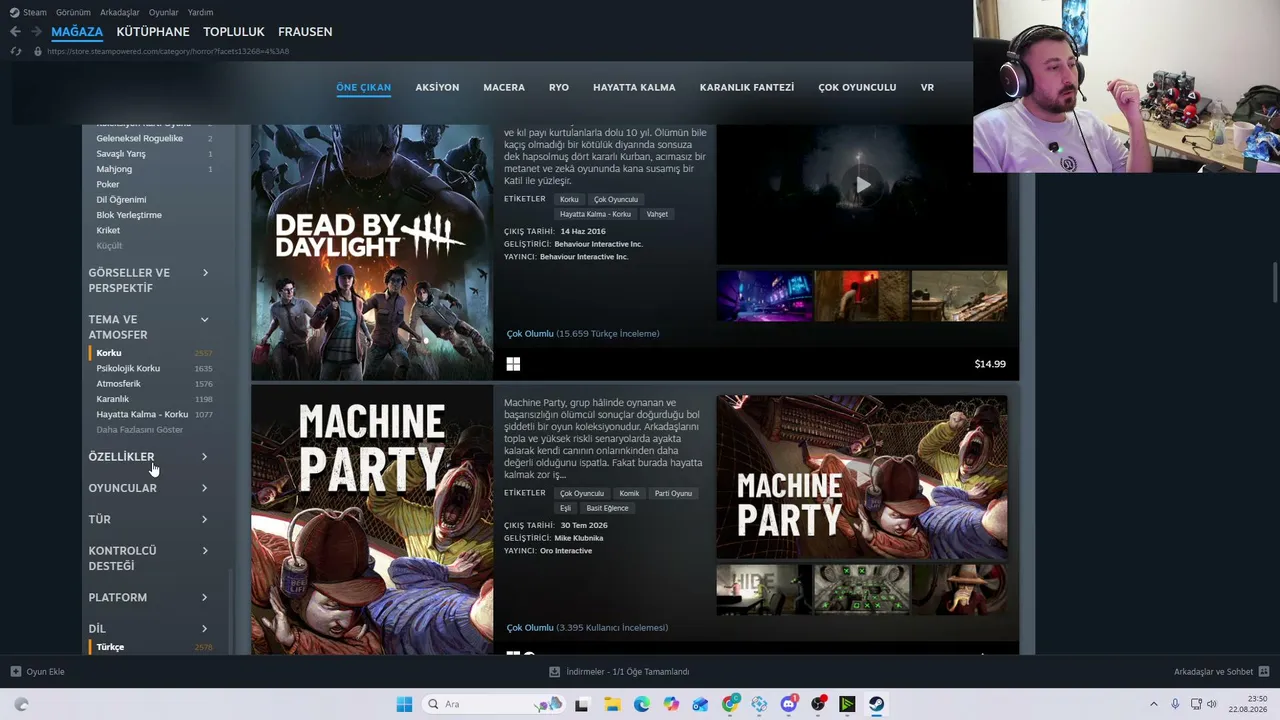
Task: Expand the Tür filter section
Action: click(x=149, y=519)
